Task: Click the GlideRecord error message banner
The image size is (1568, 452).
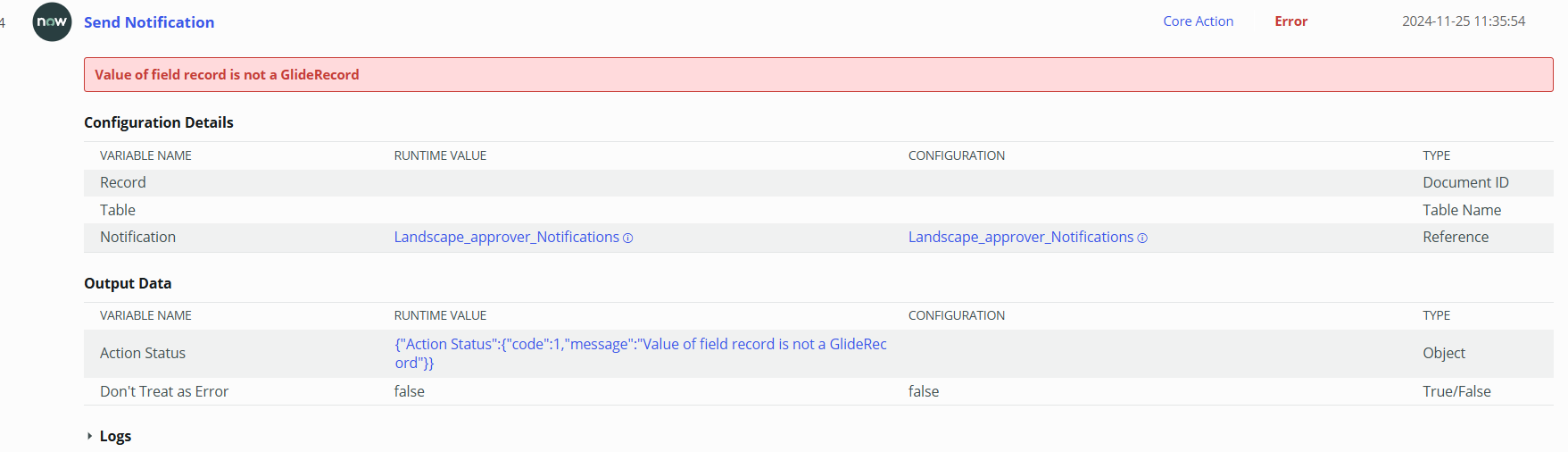Action: 818,75
